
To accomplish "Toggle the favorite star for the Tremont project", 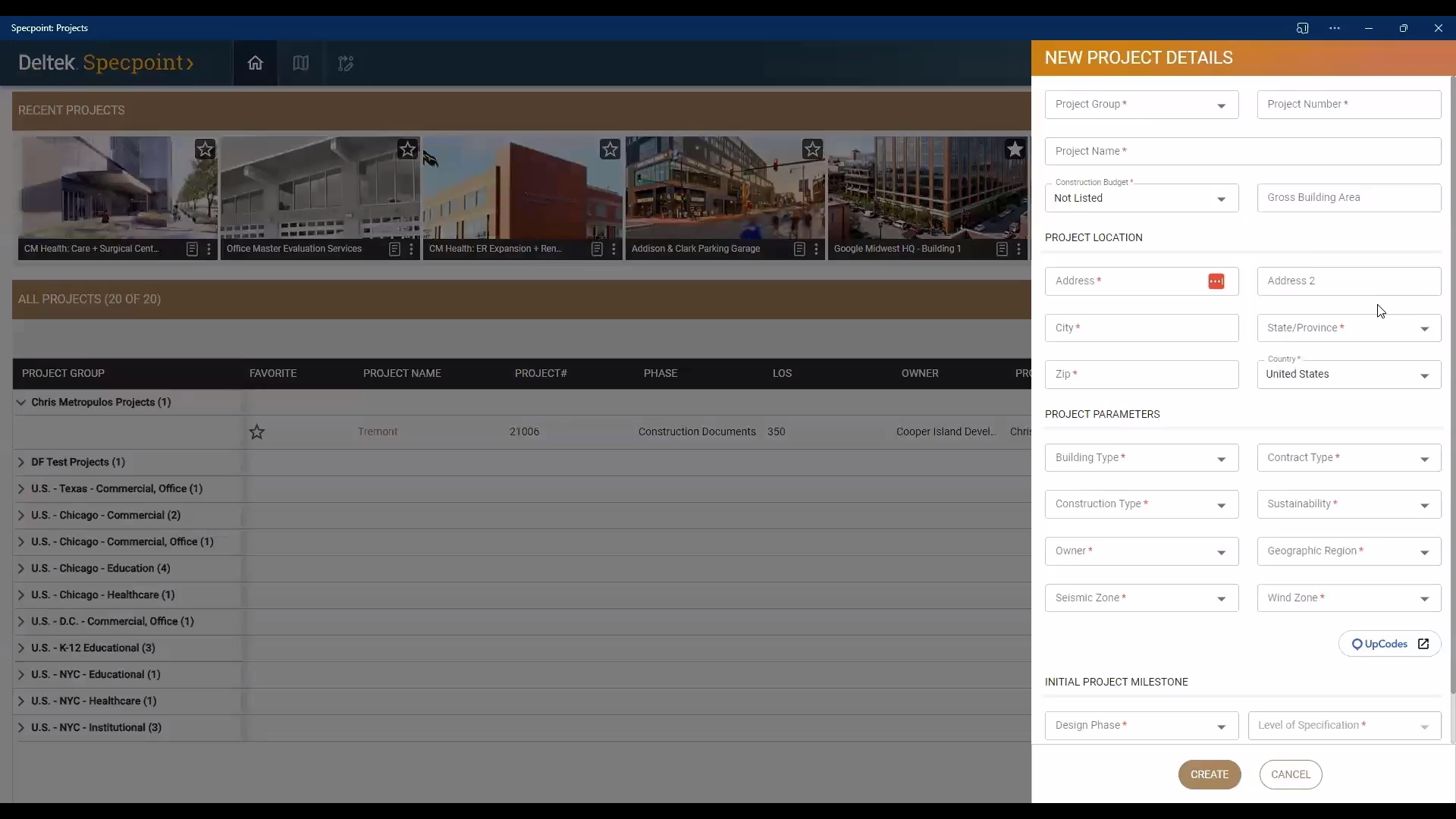I will tap(257, 432).
